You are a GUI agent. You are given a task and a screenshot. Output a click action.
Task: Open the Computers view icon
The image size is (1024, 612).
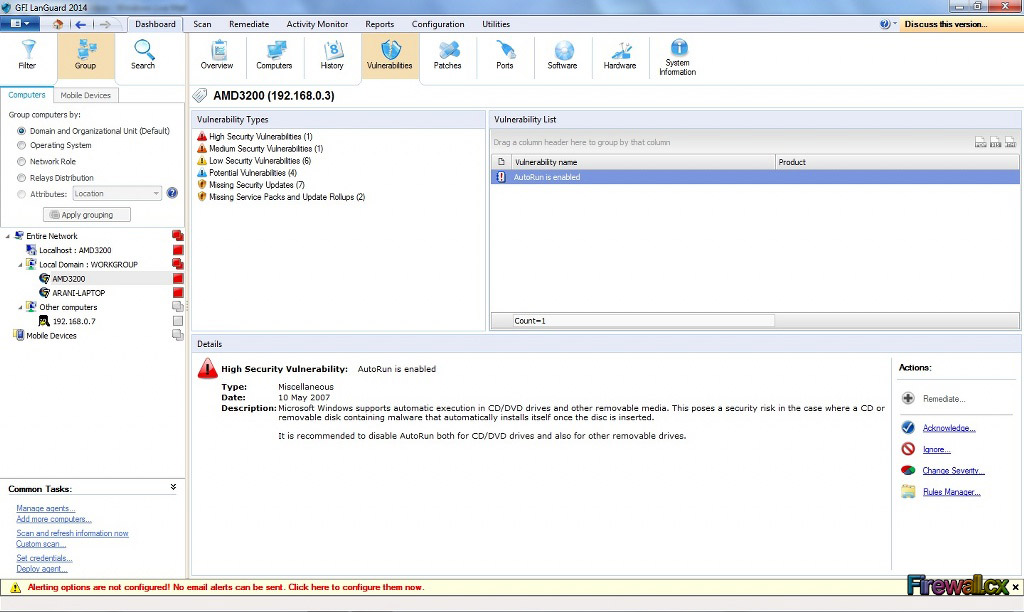(x=276, y=50)
